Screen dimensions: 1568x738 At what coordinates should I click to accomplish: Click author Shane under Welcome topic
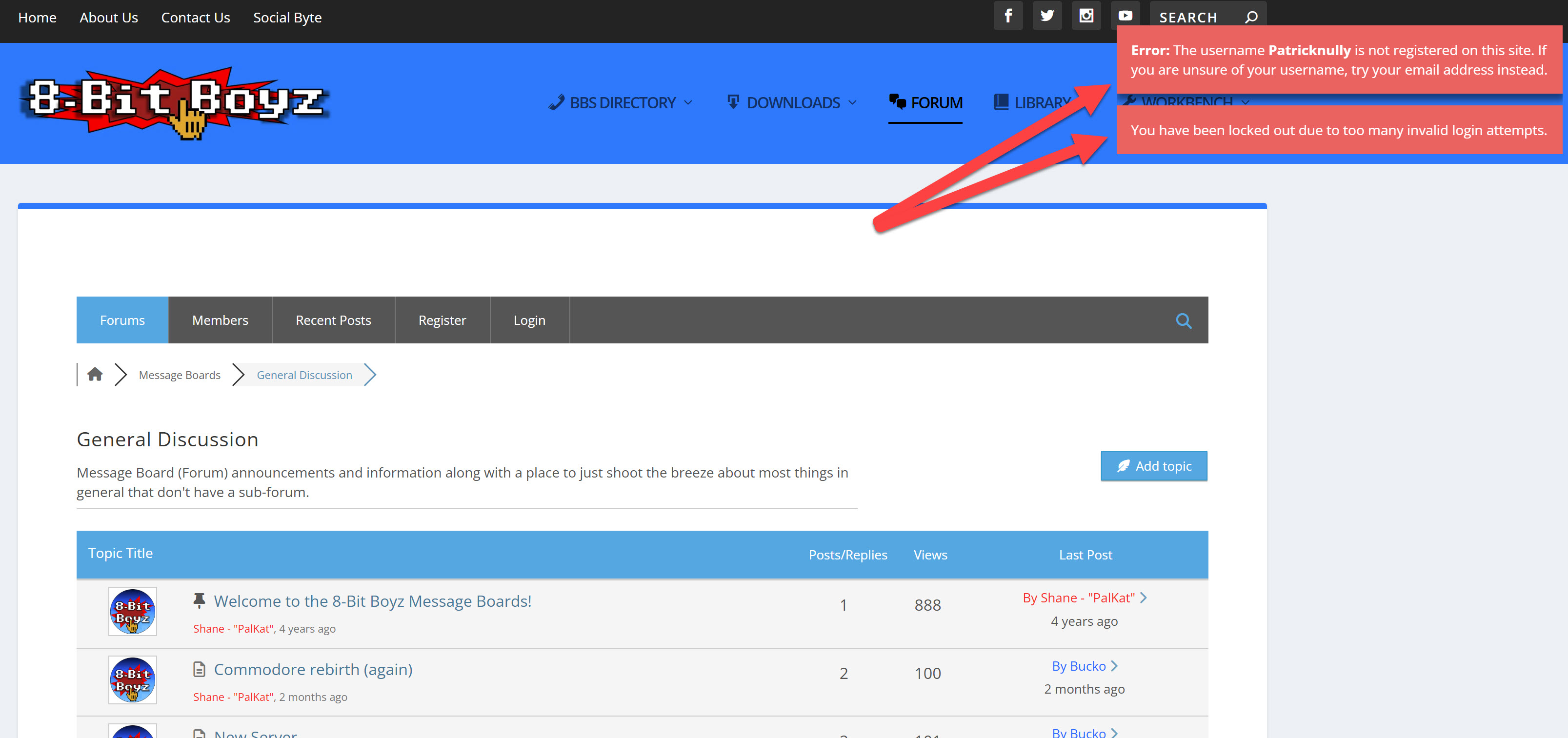tap(233, 628)
